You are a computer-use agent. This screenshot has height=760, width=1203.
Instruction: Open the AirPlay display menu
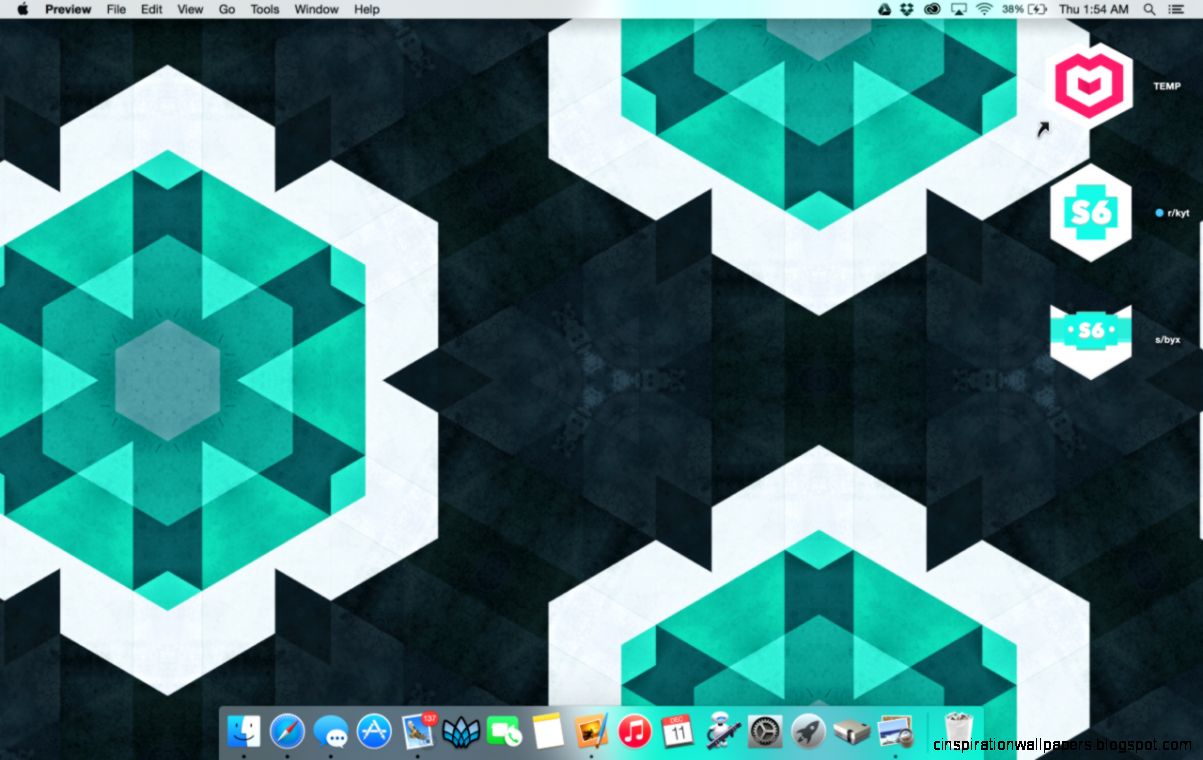point(959,9)
